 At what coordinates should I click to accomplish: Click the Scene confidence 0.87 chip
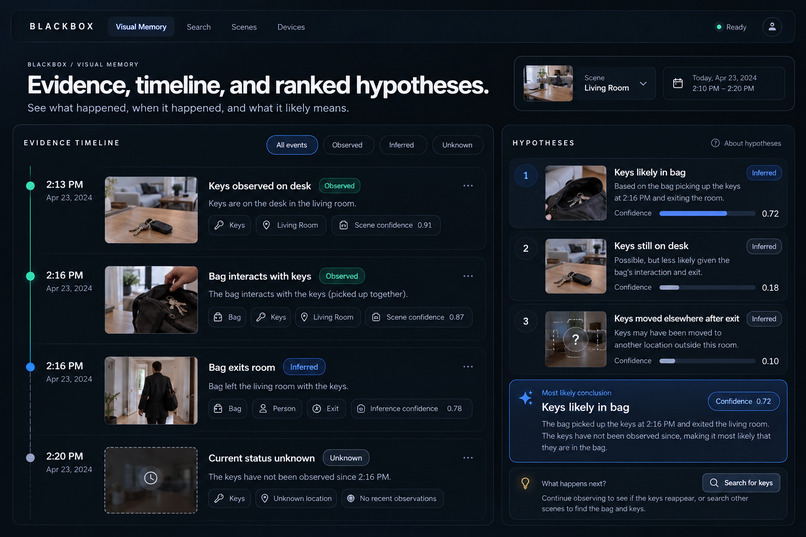418,317
